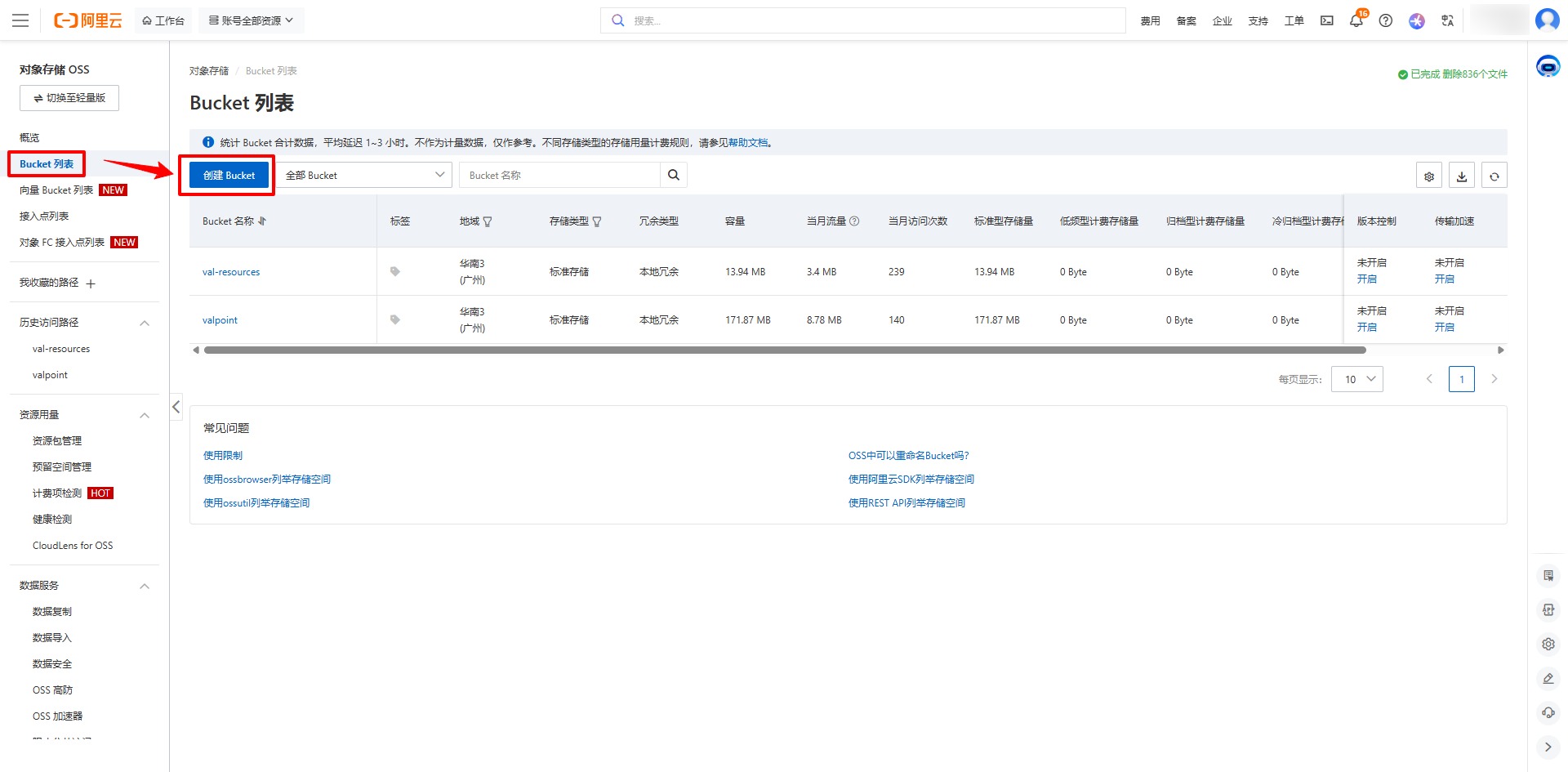Open the user avatar account menu

tap(1548, 20)
